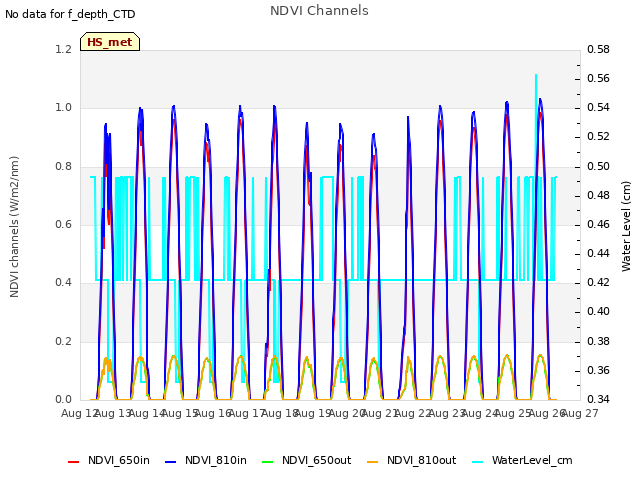The width and height of the screenshot is (640, 480).
Task: Click the 0.44 tick on right axis
Action: 598,253
